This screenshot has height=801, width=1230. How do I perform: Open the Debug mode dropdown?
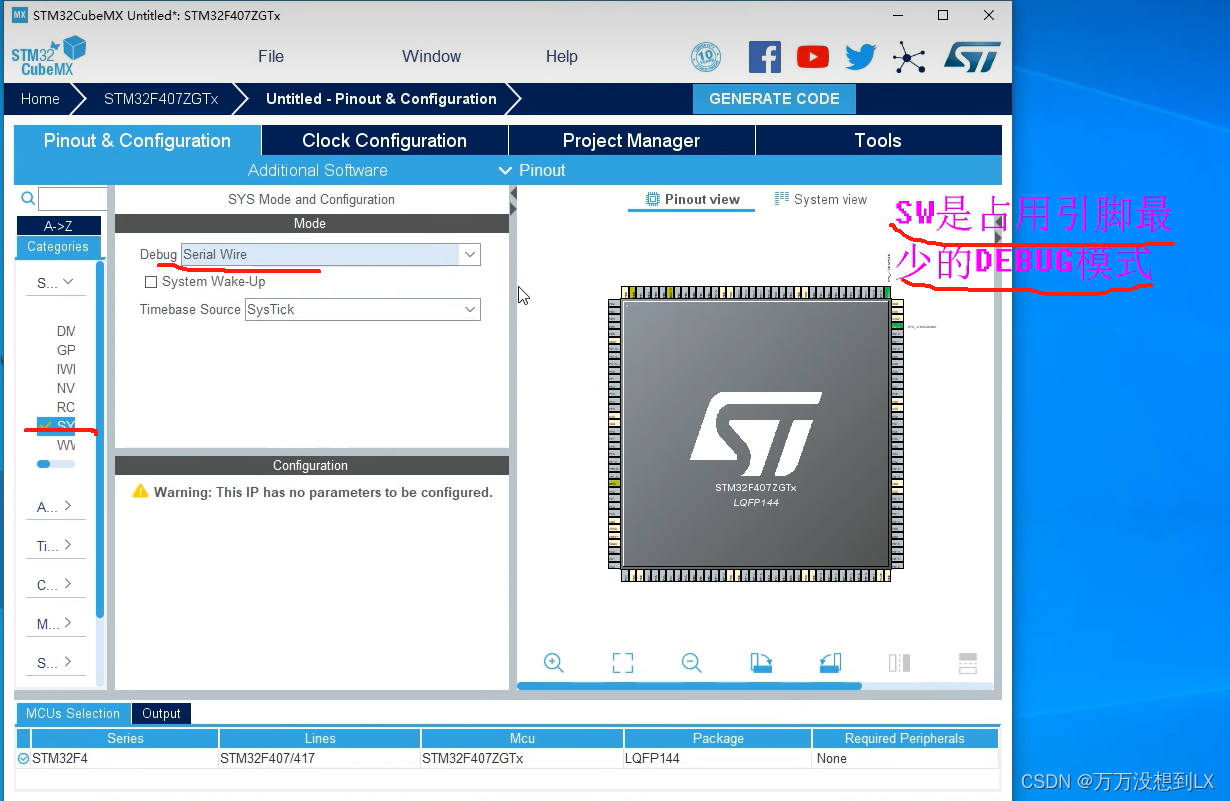coord(469,254)
